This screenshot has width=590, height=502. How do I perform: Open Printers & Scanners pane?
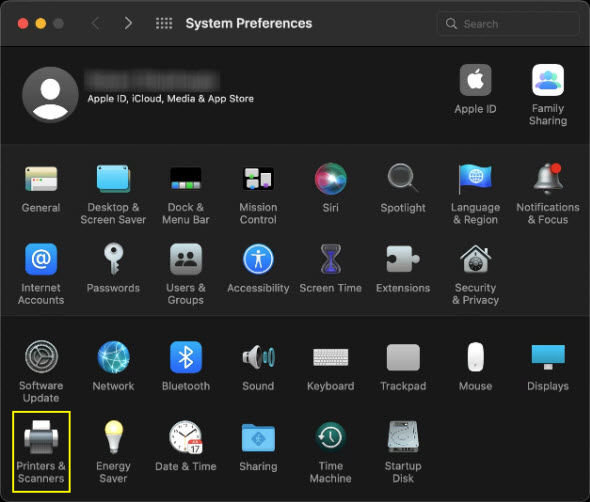[41, 452]
